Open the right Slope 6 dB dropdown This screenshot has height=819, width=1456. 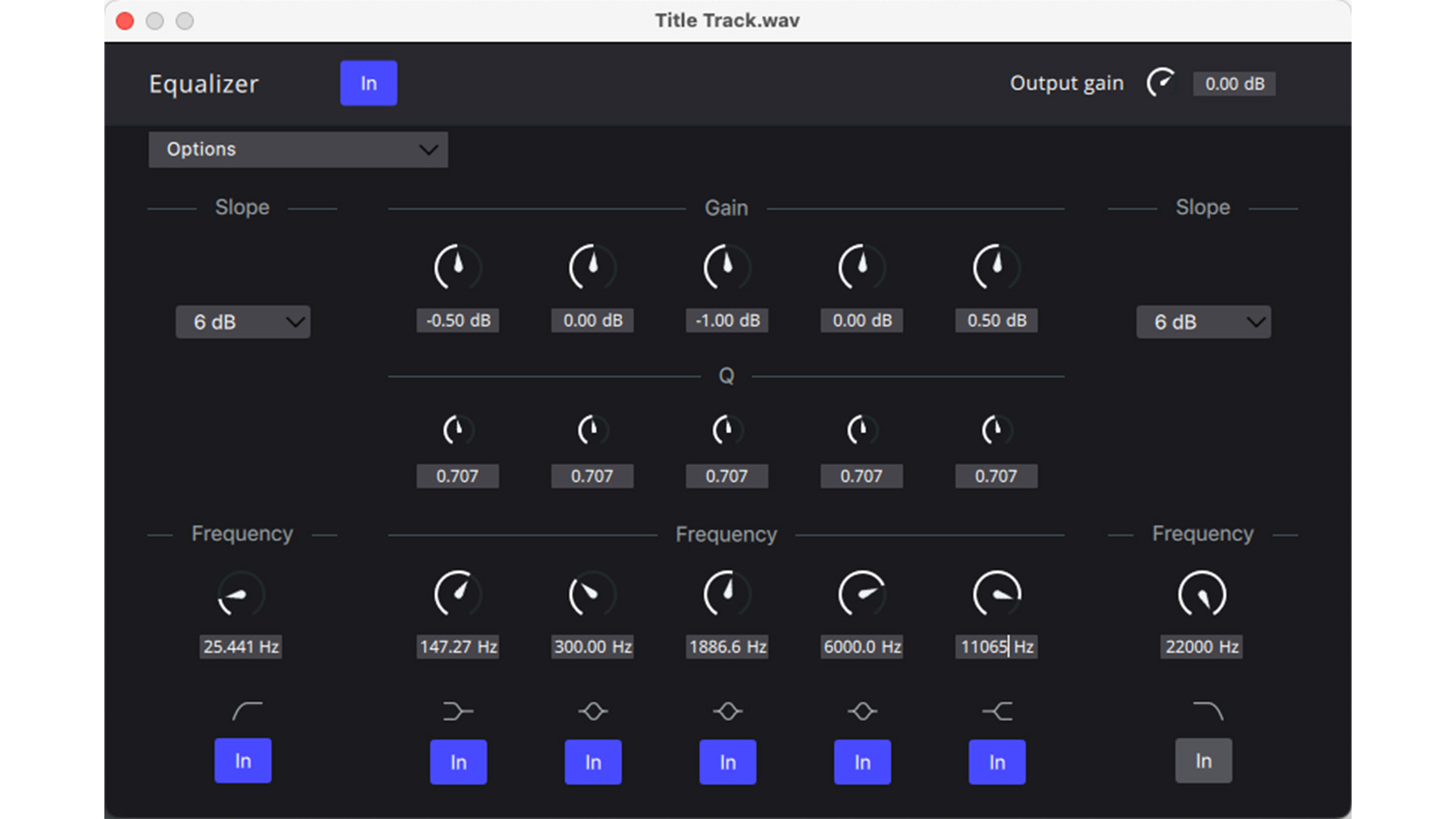[x=1203, y=321]
